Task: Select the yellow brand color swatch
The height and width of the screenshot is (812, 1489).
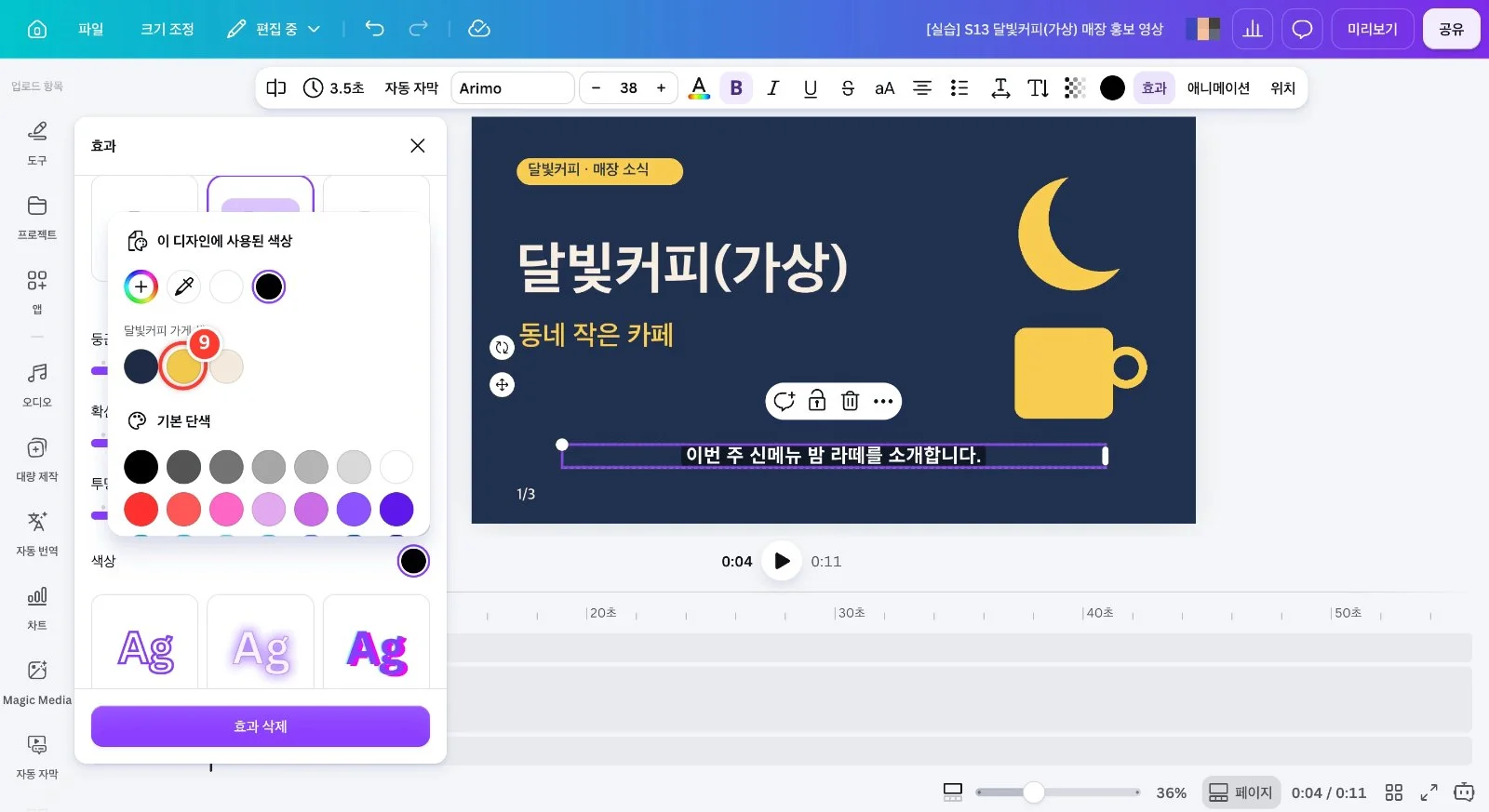Action: tap(183, 366)
